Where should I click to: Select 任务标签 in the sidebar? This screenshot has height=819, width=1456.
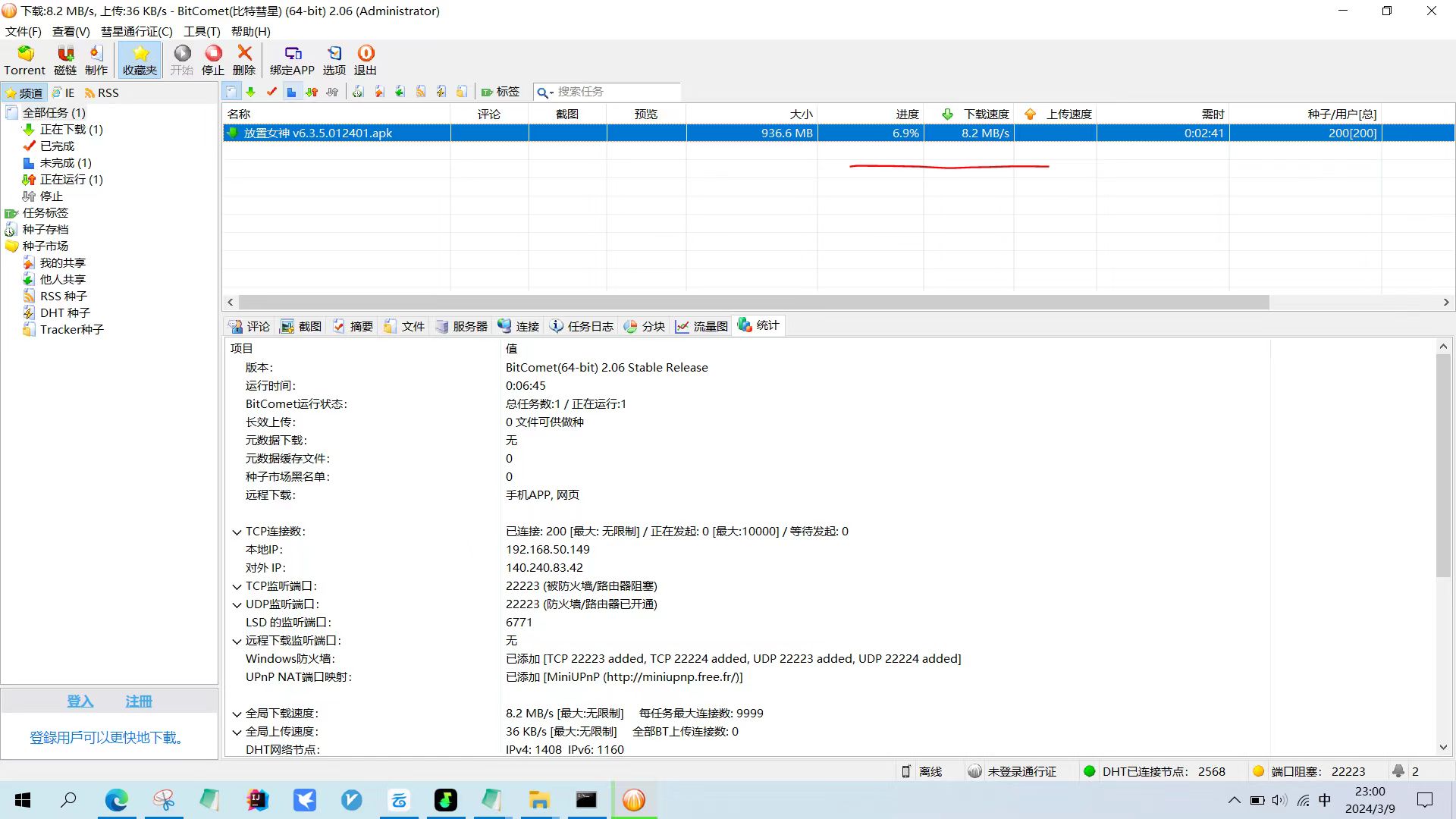tap(45, 213)
